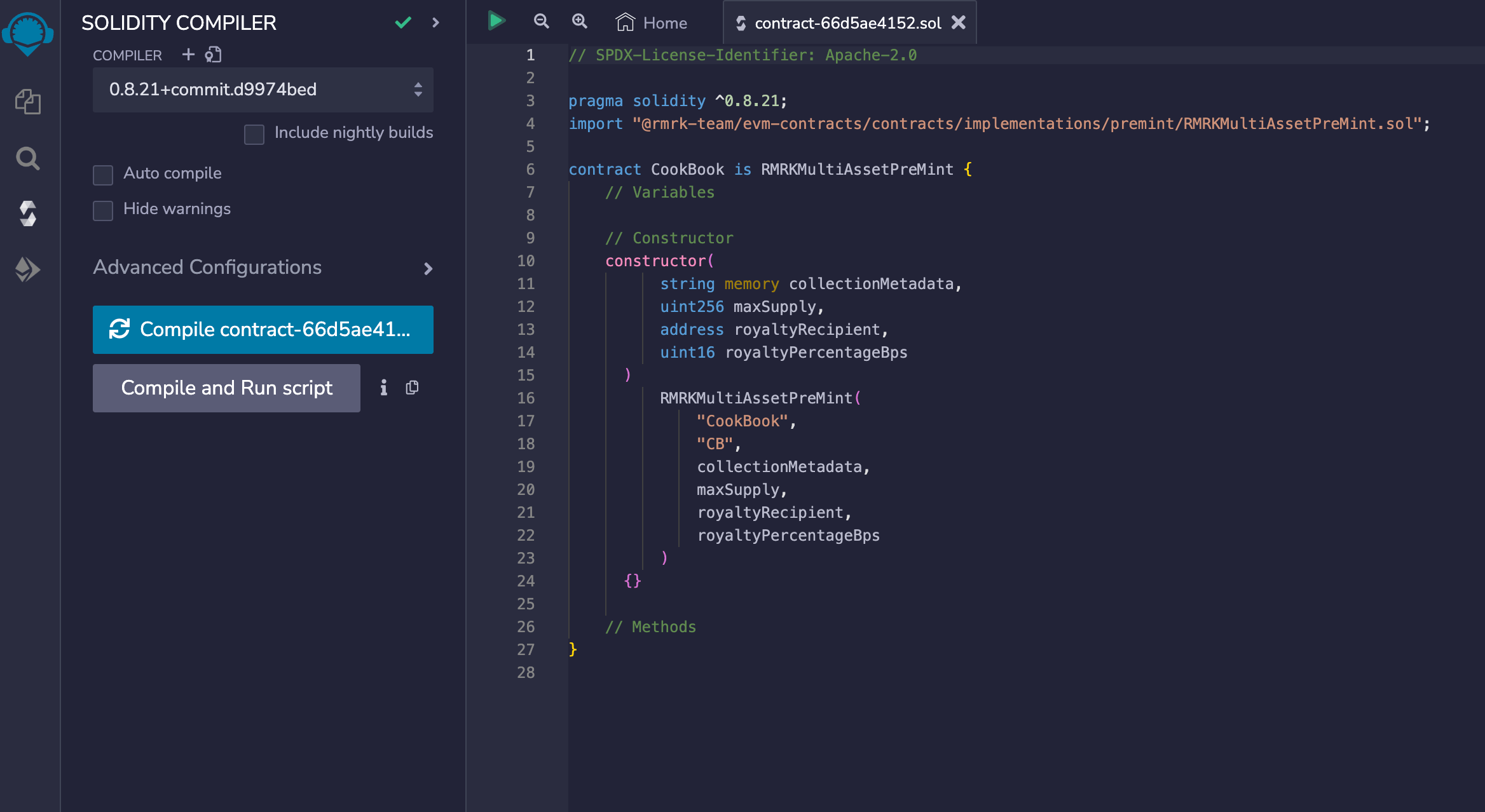Expand Advanced Configurations section
The width and height of the screenshot is (1485, 812).
click(x=263, y=268)
